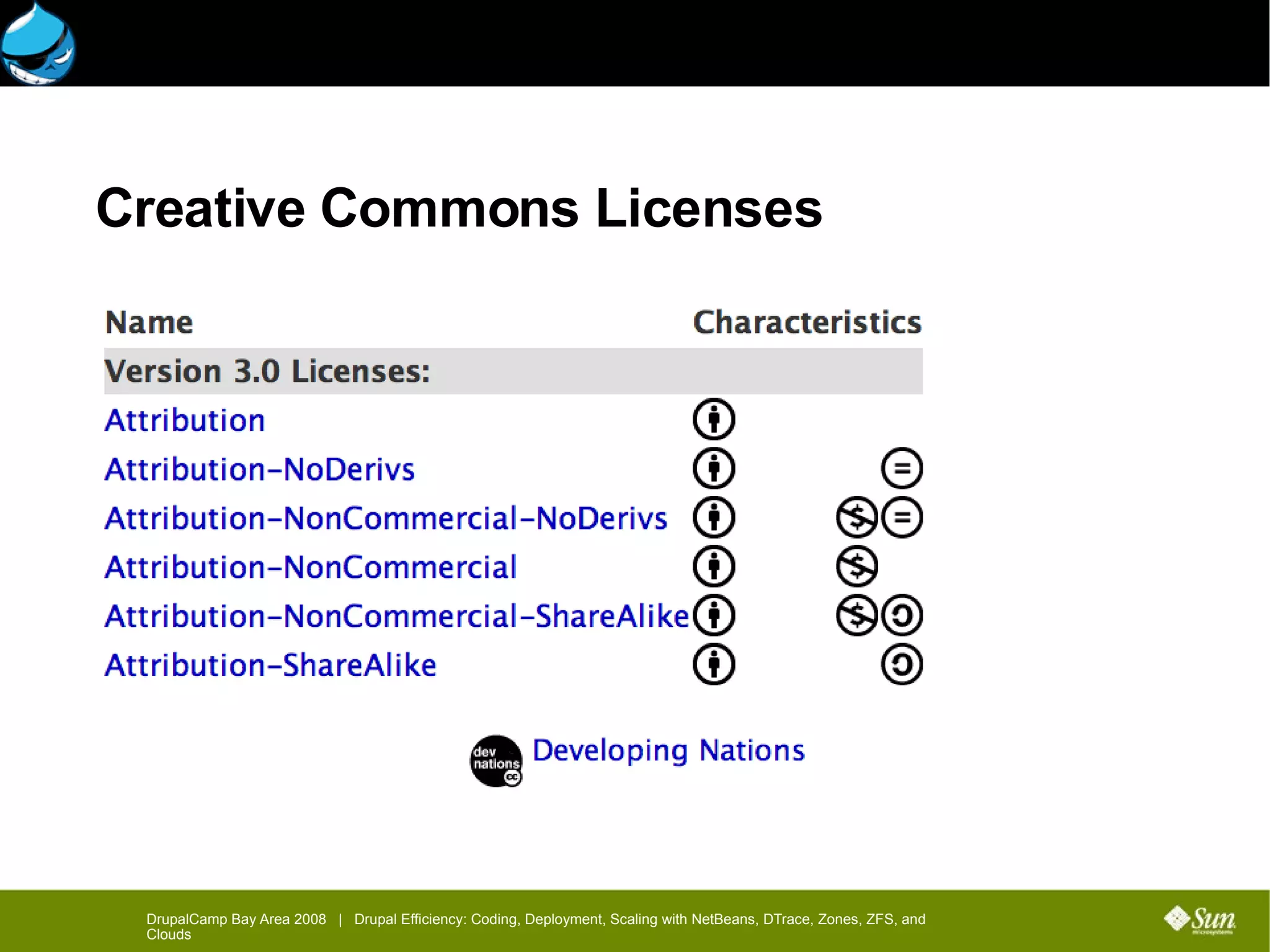Click the equals icon in the Attribution-NoDerivs row
The image size is (1270, 952).
click(x=902, y=468)
